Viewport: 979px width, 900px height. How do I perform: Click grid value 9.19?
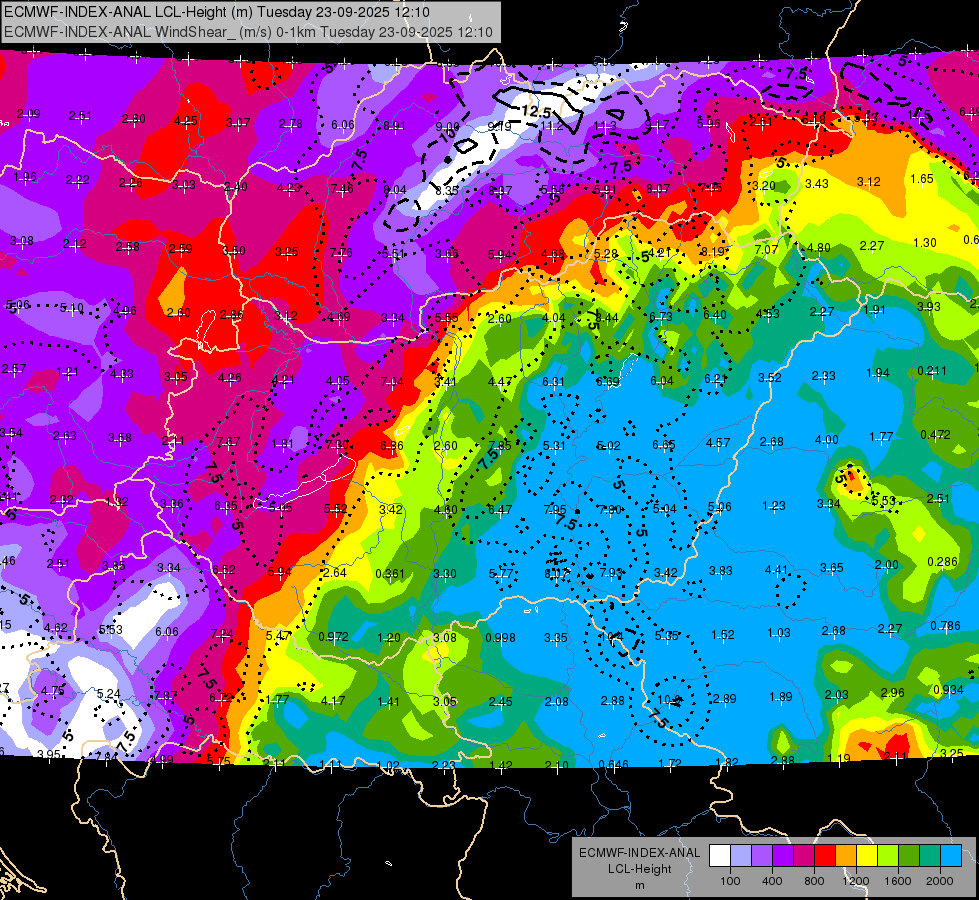pyautogui.click(x=498, y=126)
